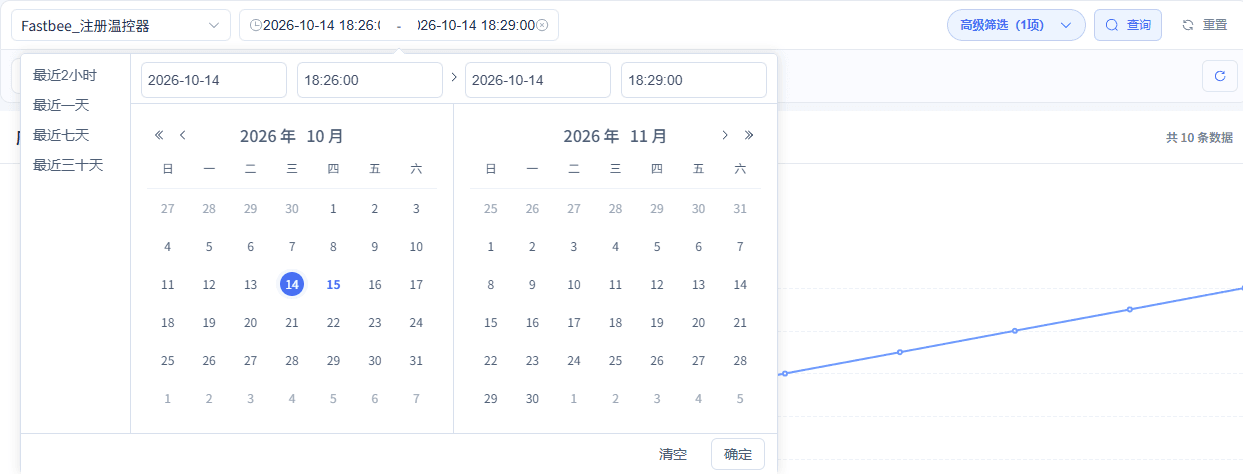Select November 30 in the calendar
This screenshot has width=1243, height=474.
click(532, 399)
